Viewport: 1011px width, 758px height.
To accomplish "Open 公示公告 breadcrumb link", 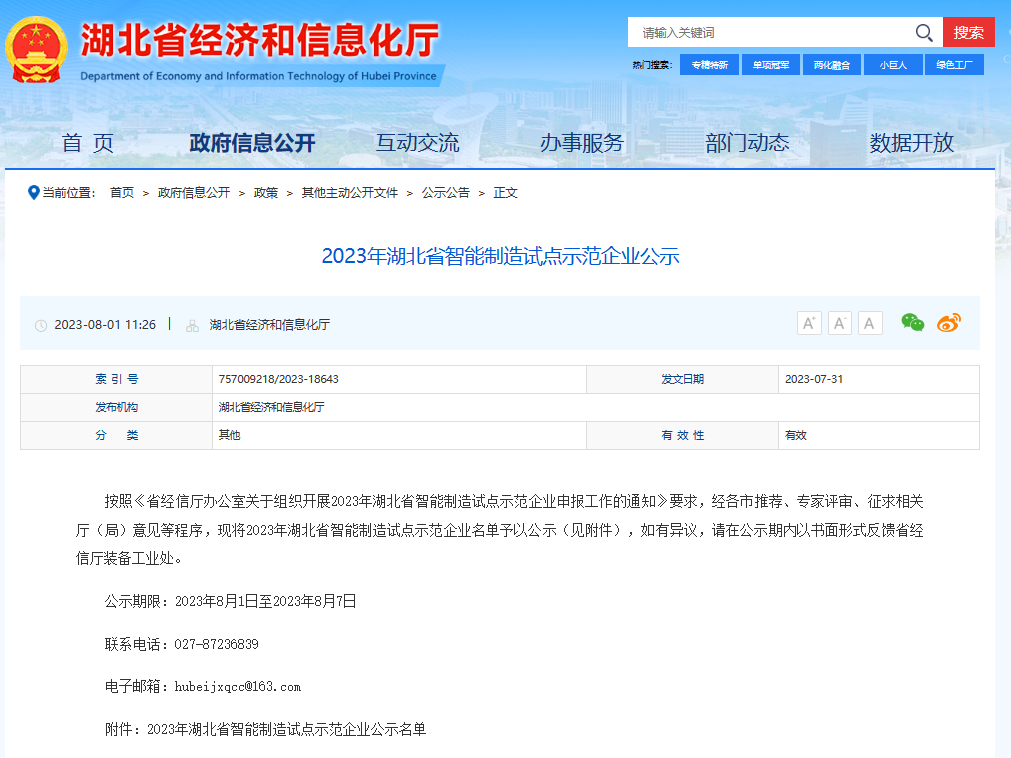I will (445, 193).
